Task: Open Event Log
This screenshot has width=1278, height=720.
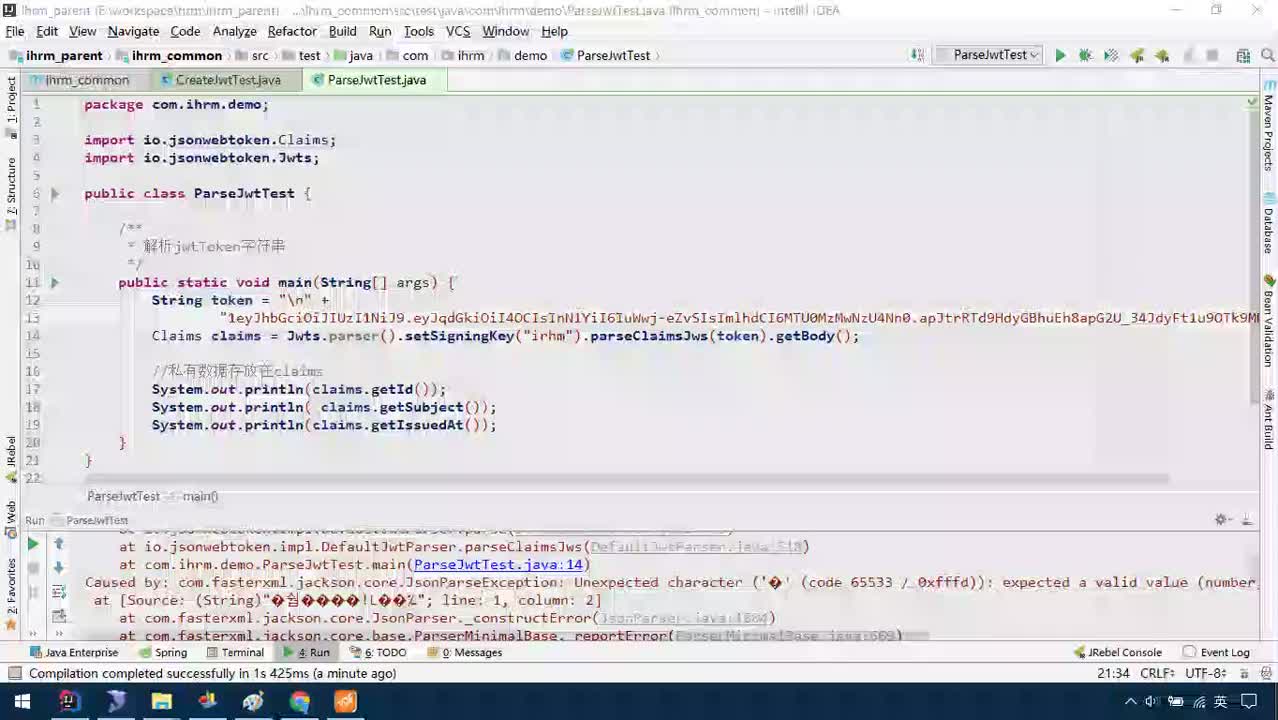Action: click(x=1216, y=652)
